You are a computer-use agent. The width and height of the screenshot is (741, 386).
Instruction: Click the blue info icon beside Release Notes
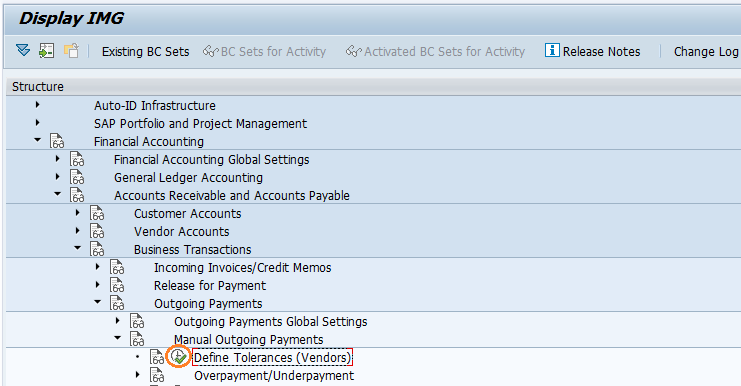coord(552,50)
